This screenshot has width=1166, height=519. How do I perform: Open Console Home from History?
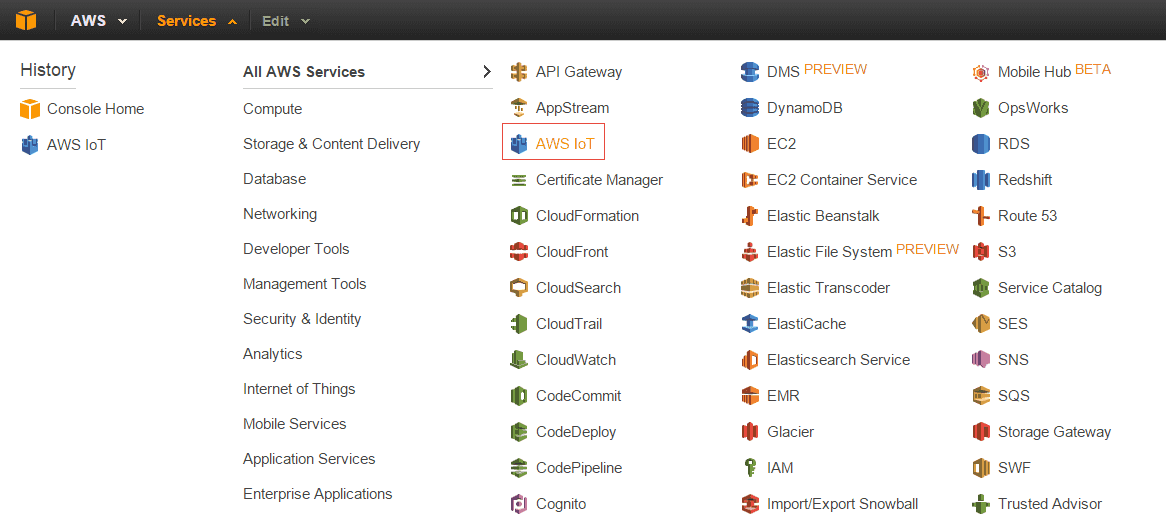[95, 109]
